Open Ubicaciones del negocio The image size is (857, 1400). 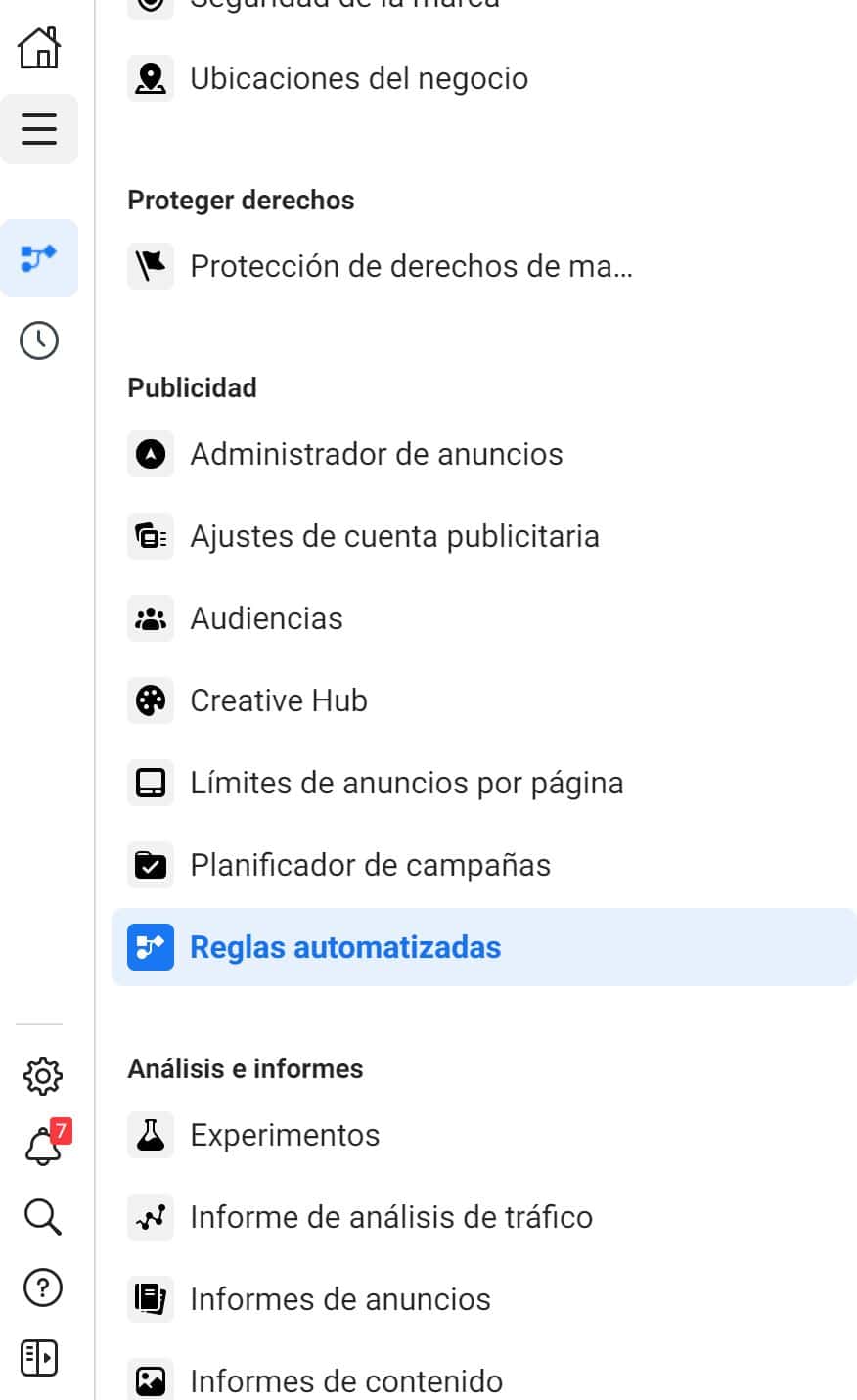[x=358, y=78]
